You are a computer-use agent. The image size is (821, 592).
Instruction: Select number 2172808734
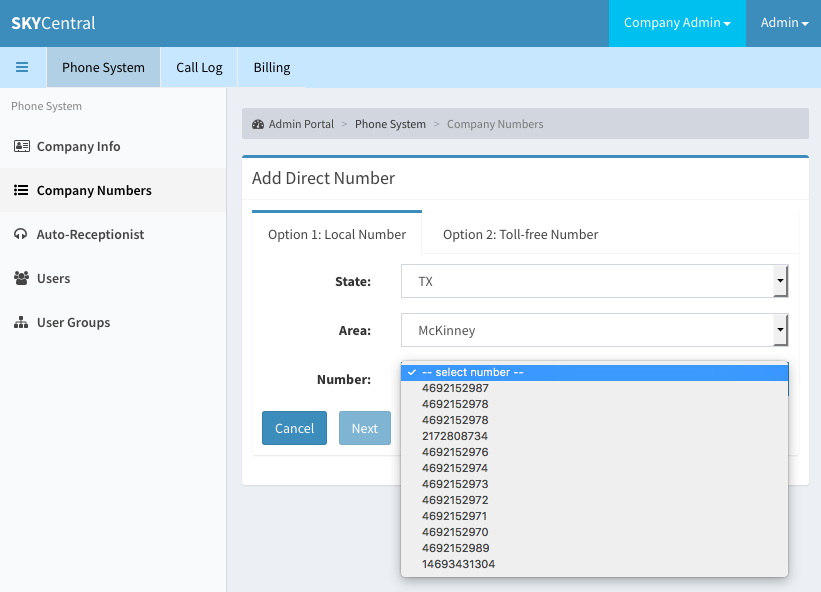pyautogui.click(x=594, y=436)
